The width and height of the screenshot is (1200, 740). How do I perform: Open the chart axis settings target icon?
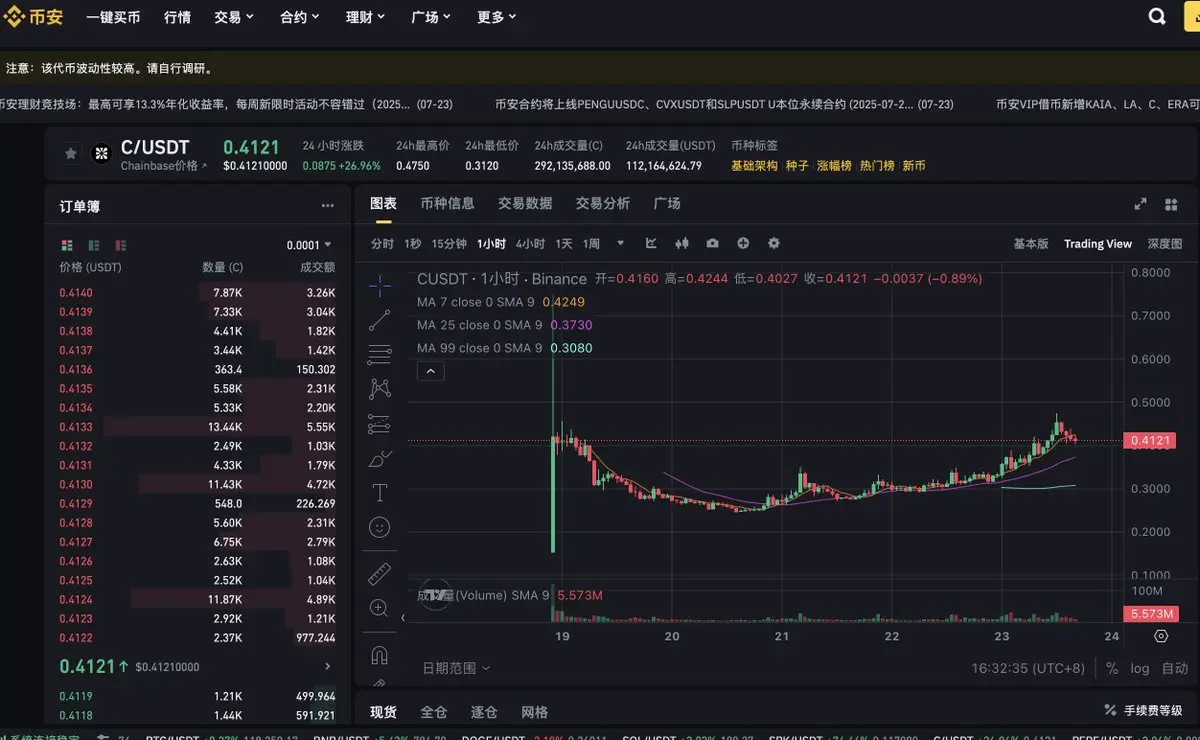(1161, 636)
